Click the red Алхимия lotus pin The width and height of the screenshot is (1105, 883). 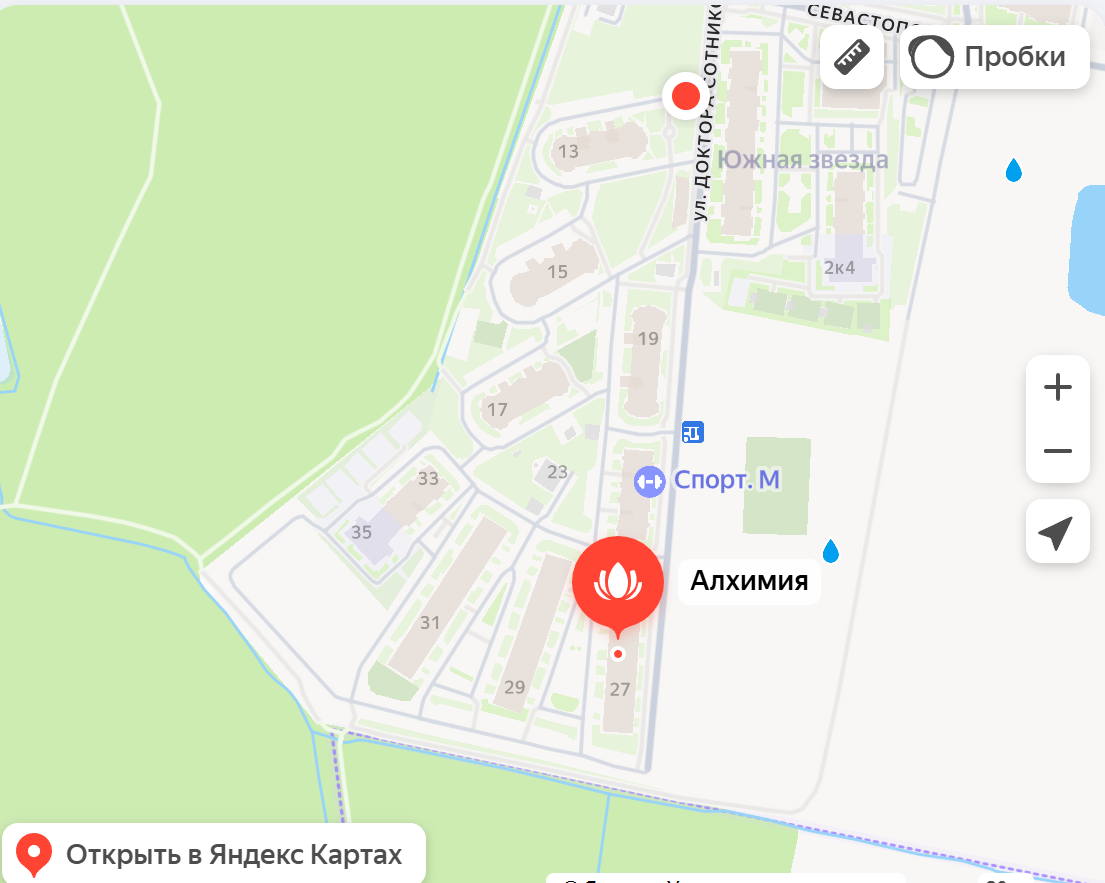click(618, 585)
